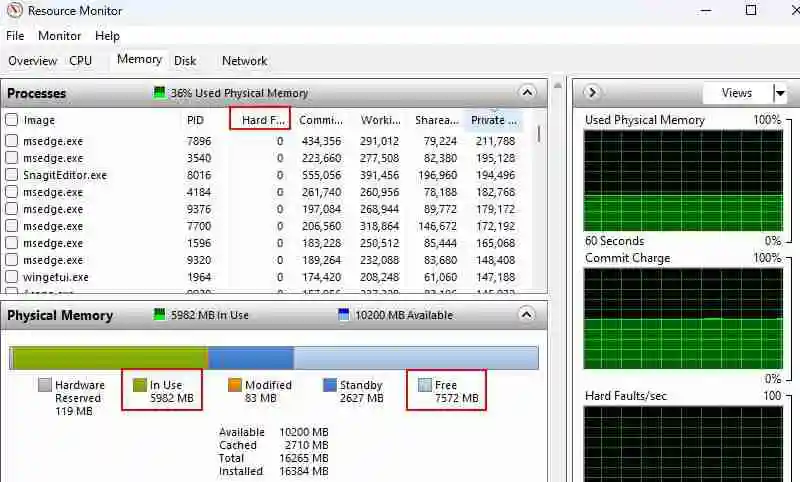Screen dimensions: 800x482
Task: Check the msedge.exe PID 9320 checkbox
Action: click(11, 260)
